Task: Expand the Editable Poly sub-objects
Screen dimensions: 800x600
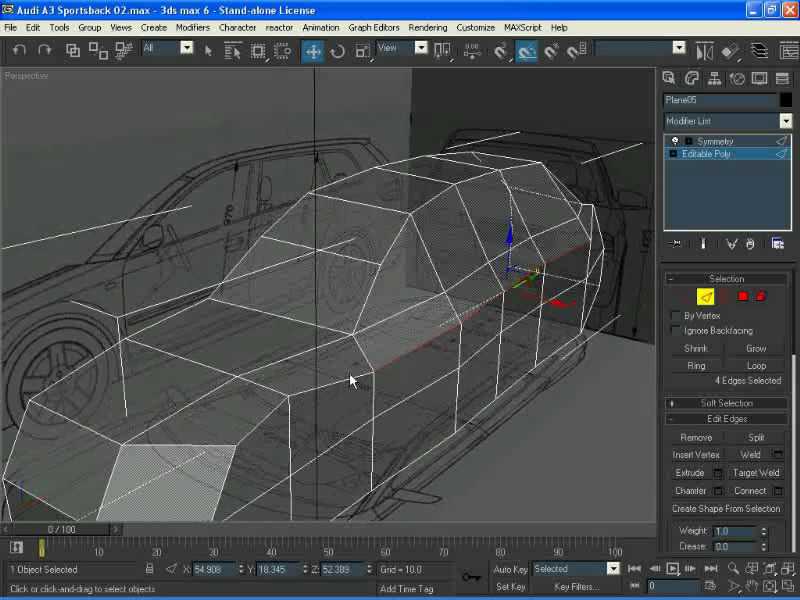Action: click(673, 154)
